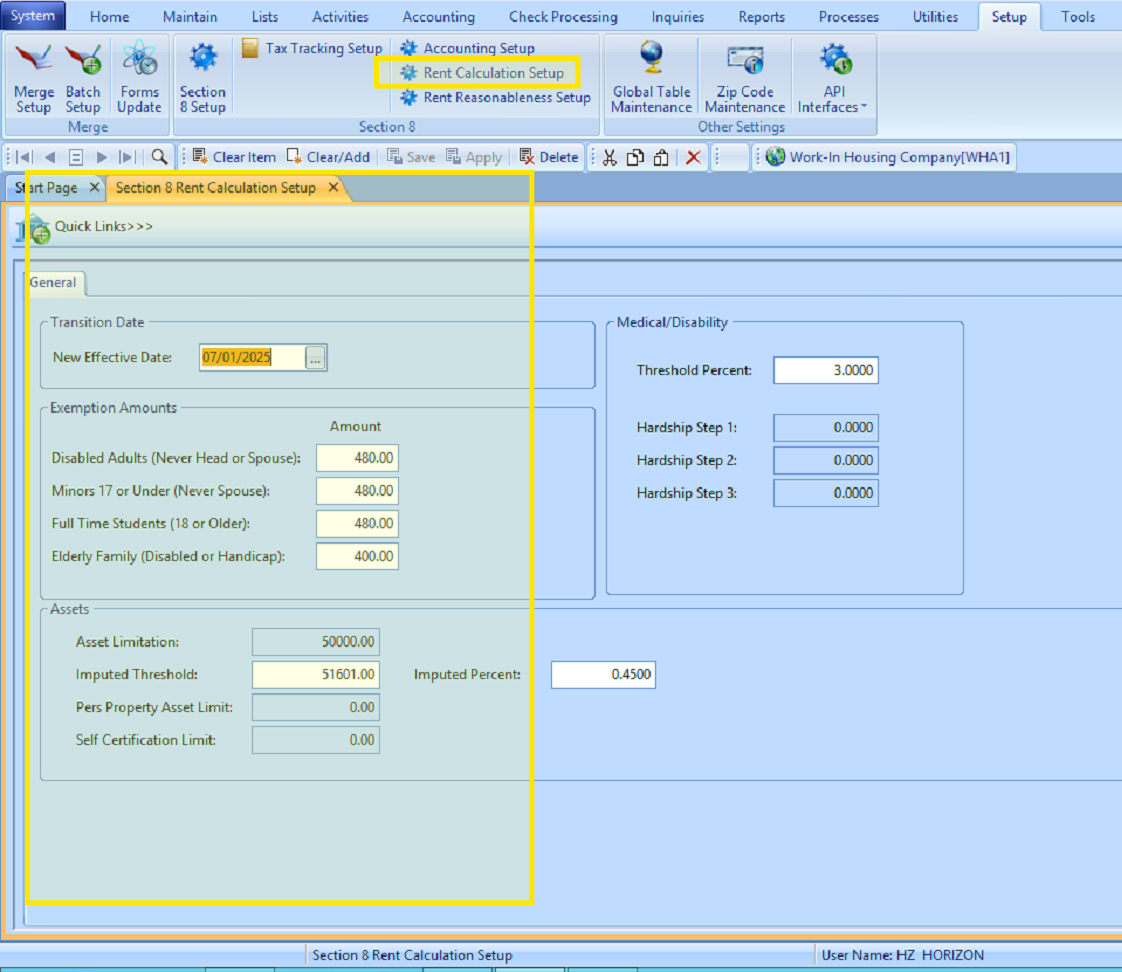This screenshot has width=1122, height=972.
Task: Click the Clear/Add button
Action: point(329,157)
